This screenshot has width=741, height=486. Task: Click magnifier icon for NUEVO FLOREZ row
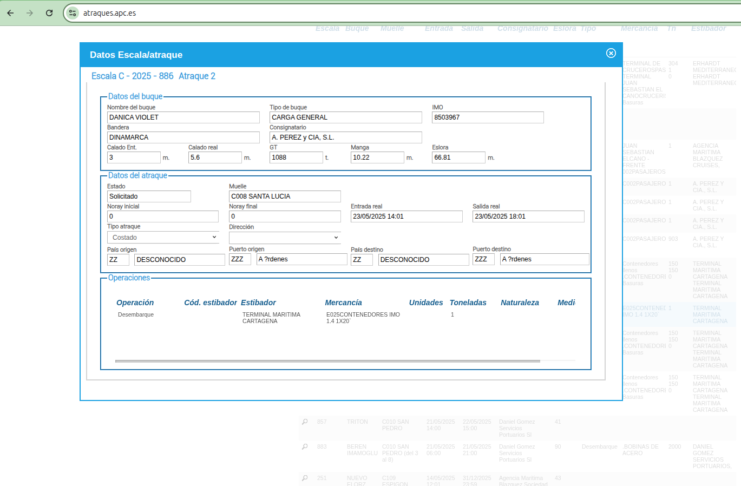coord(305,479)
